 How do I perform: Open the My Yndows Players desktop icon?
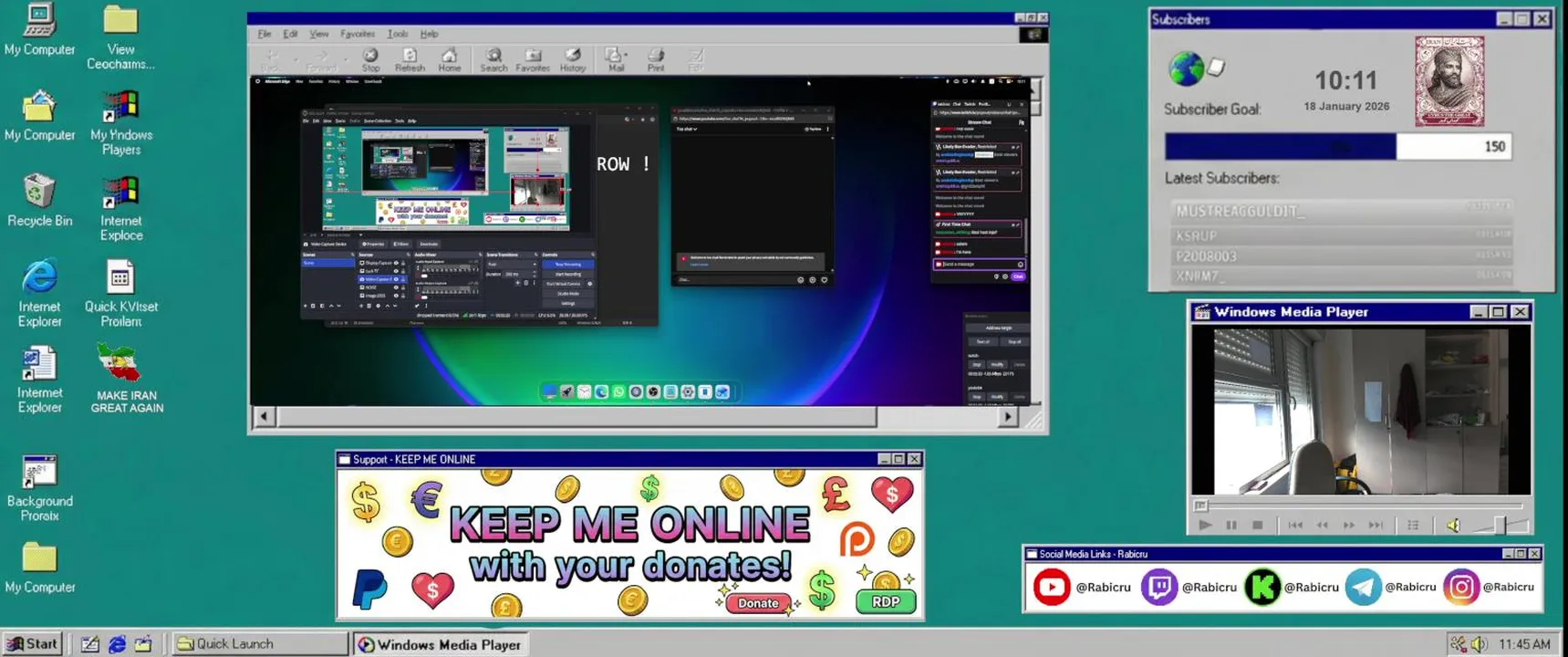(120, 122)
